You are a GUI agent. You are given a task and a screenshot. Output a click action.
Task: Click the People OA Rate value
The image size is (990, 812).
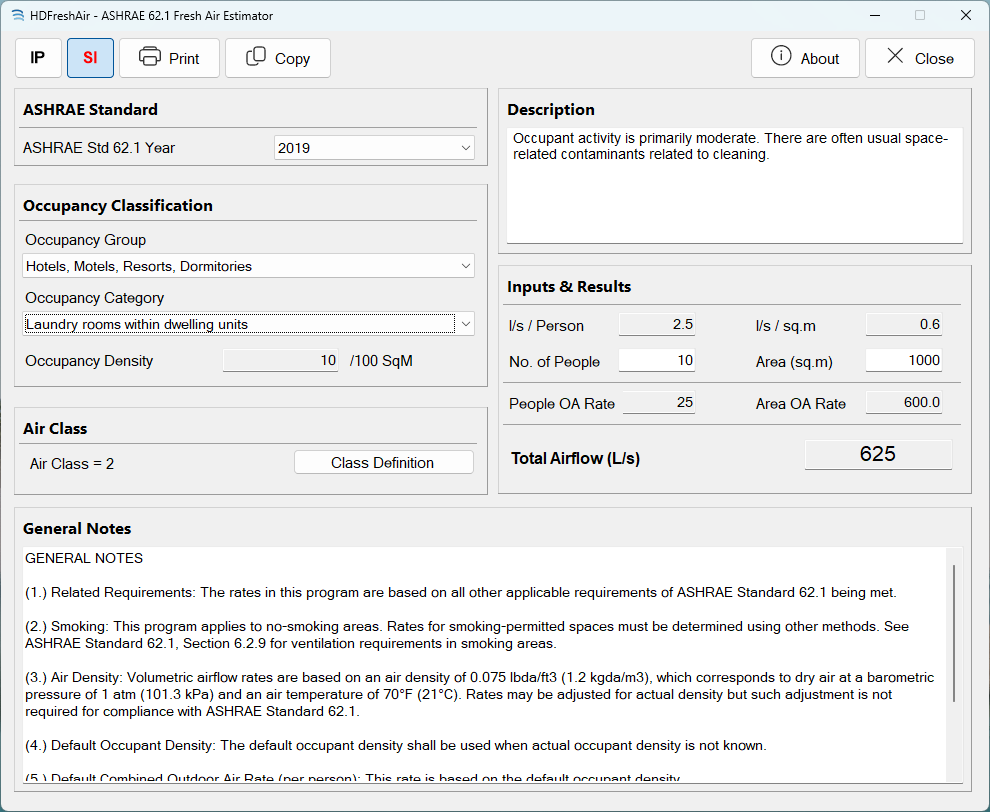pos(659,403)
